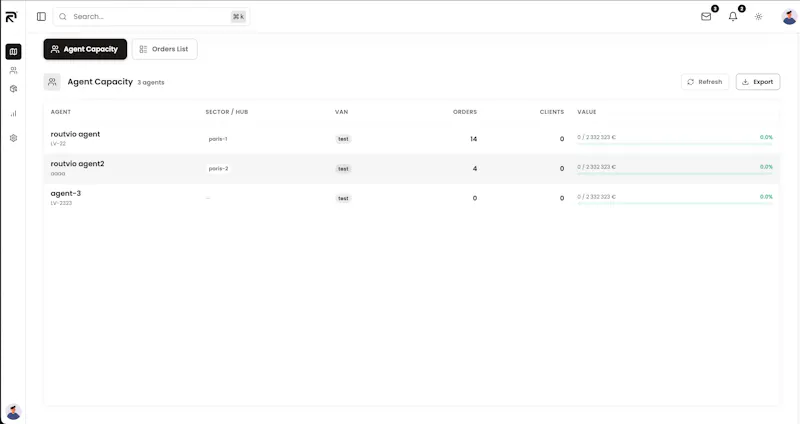
Task: Click the test van badge for routvio agent2
Action: (343, 169)
